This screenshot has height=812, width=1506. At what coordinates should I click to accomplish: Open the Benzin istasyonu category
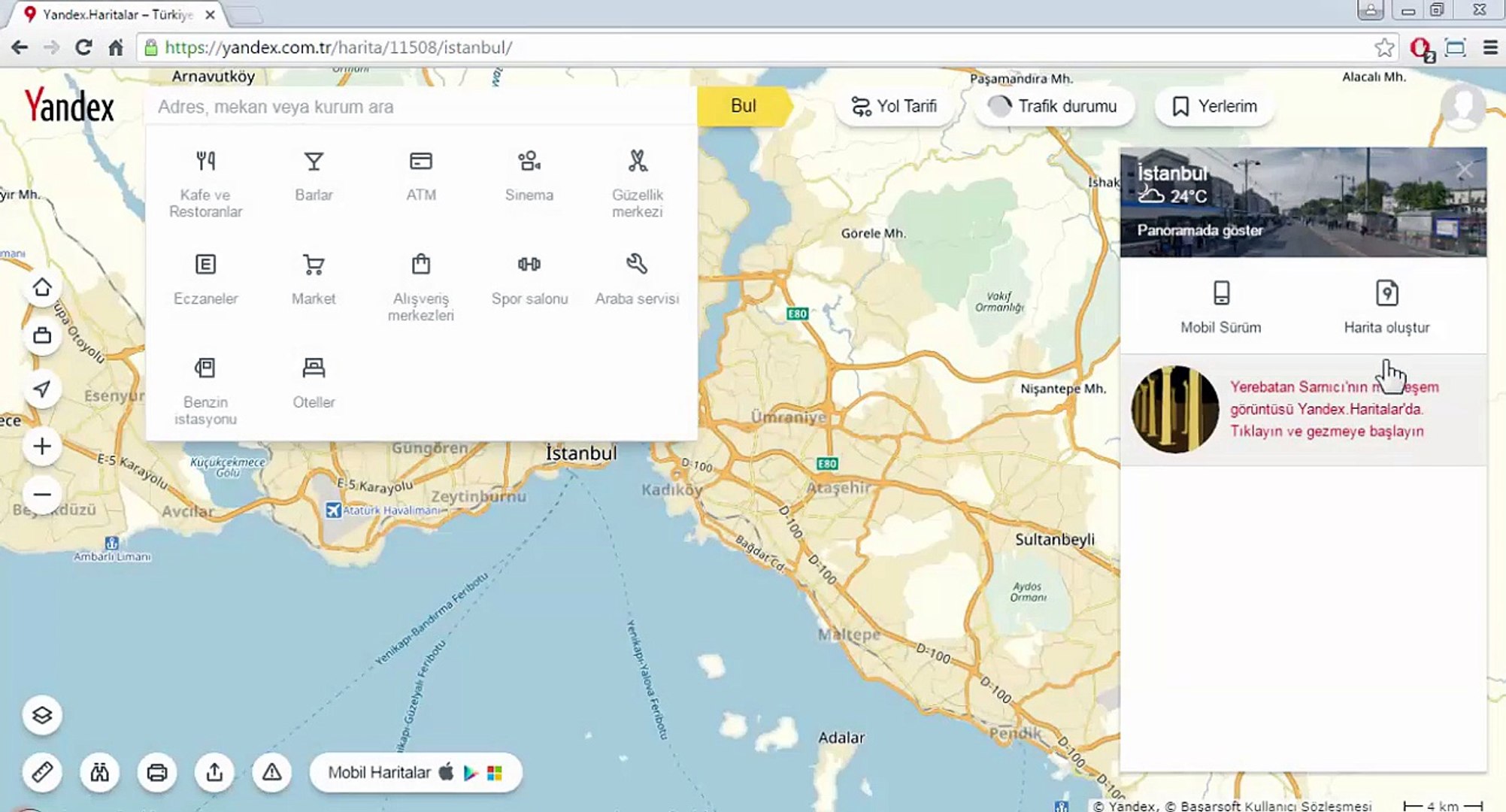tap(205, 368)
